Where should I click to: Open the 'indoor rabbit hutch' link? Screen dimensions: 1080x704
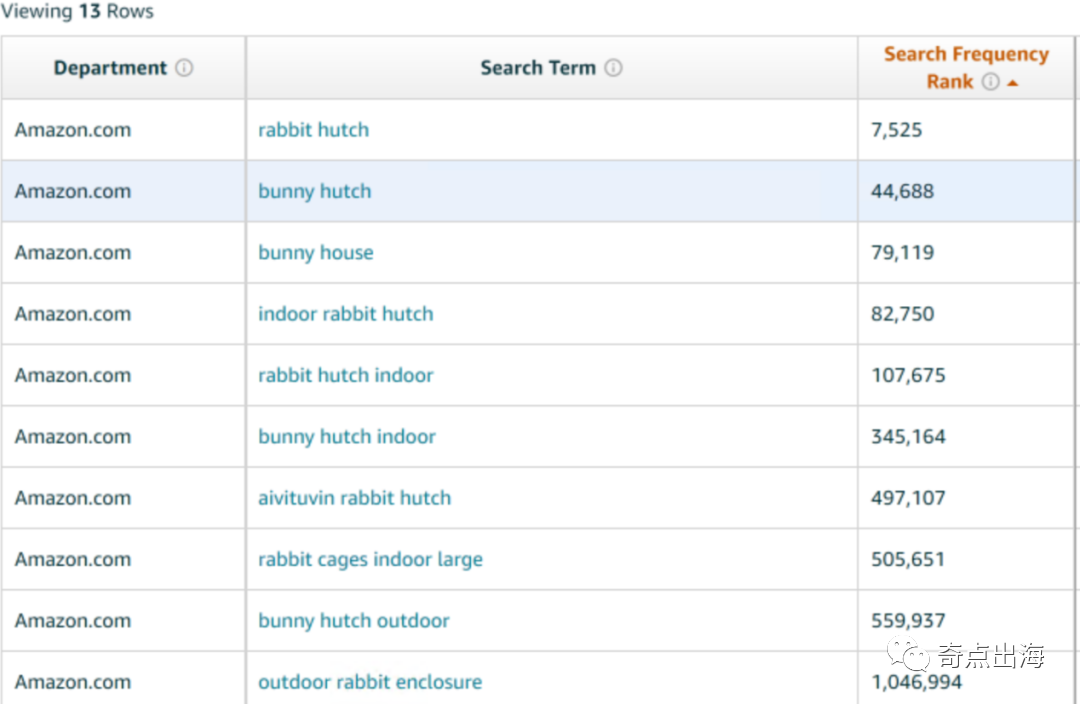click(x=345, y=314)
